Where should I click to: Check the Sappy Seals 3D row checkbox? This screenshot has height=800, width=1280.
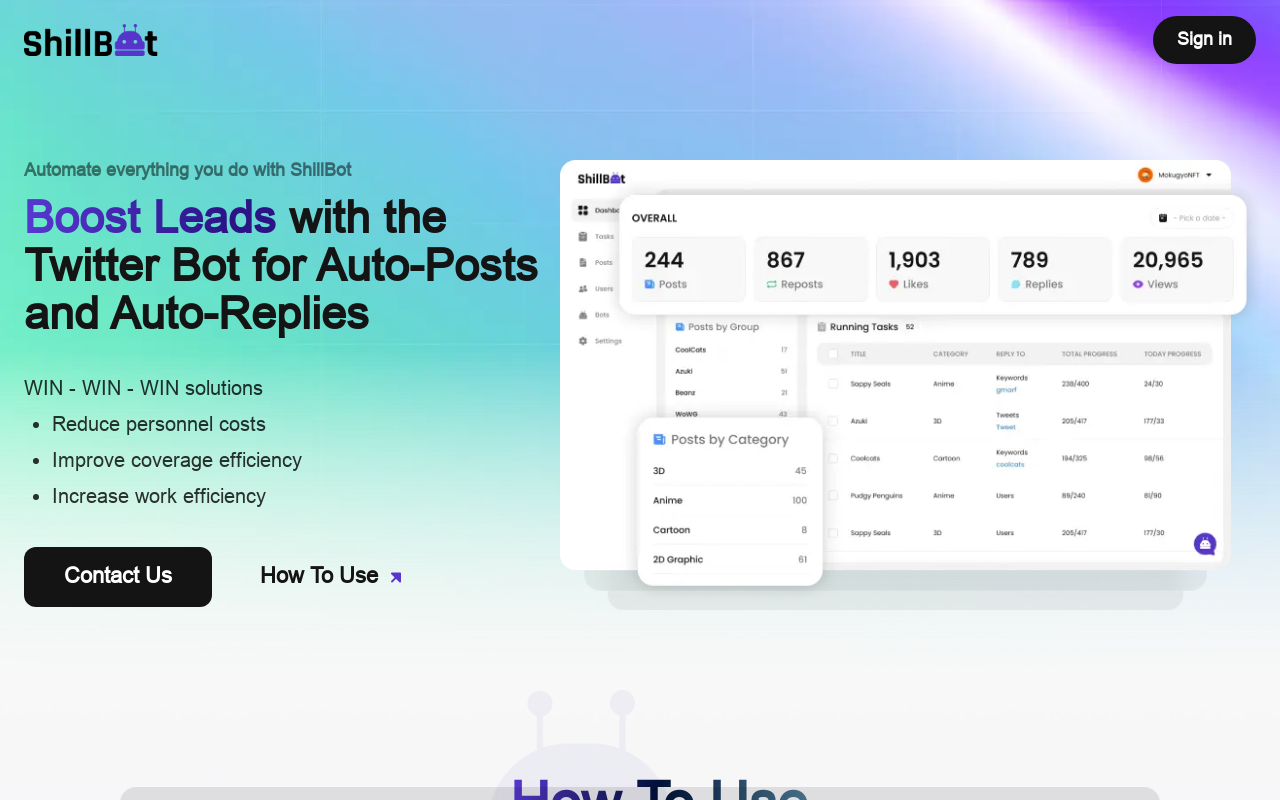tap(833, 533)
